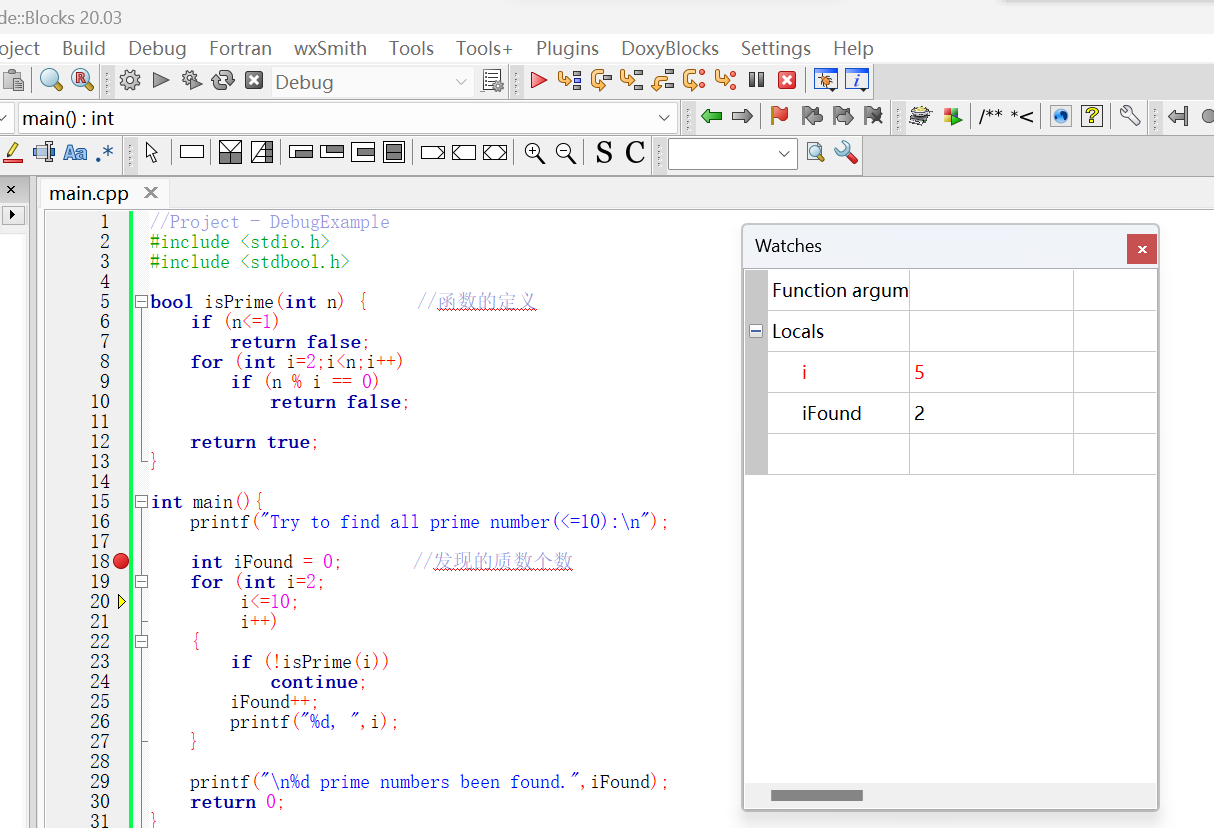Click the Rebuild icon with circular arrows
The height and width of the screenshot is (828, 1214).
point(222,81)
